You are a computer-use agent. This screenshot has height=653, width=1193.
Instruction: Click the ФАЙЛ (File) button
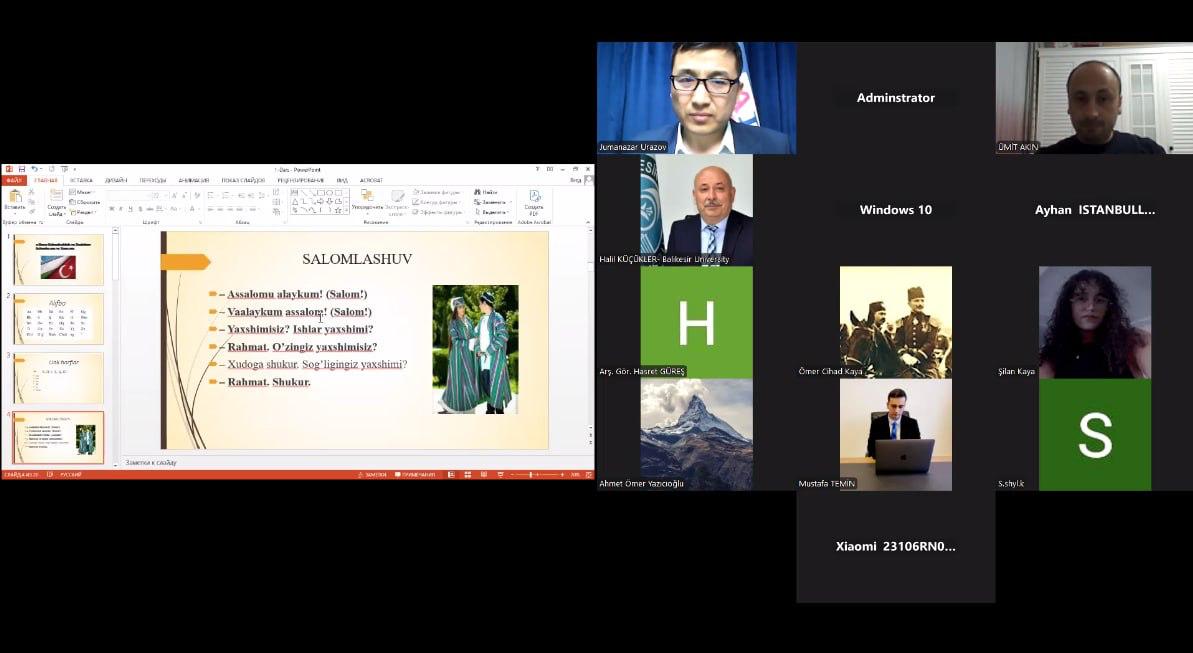pos(14,180)
